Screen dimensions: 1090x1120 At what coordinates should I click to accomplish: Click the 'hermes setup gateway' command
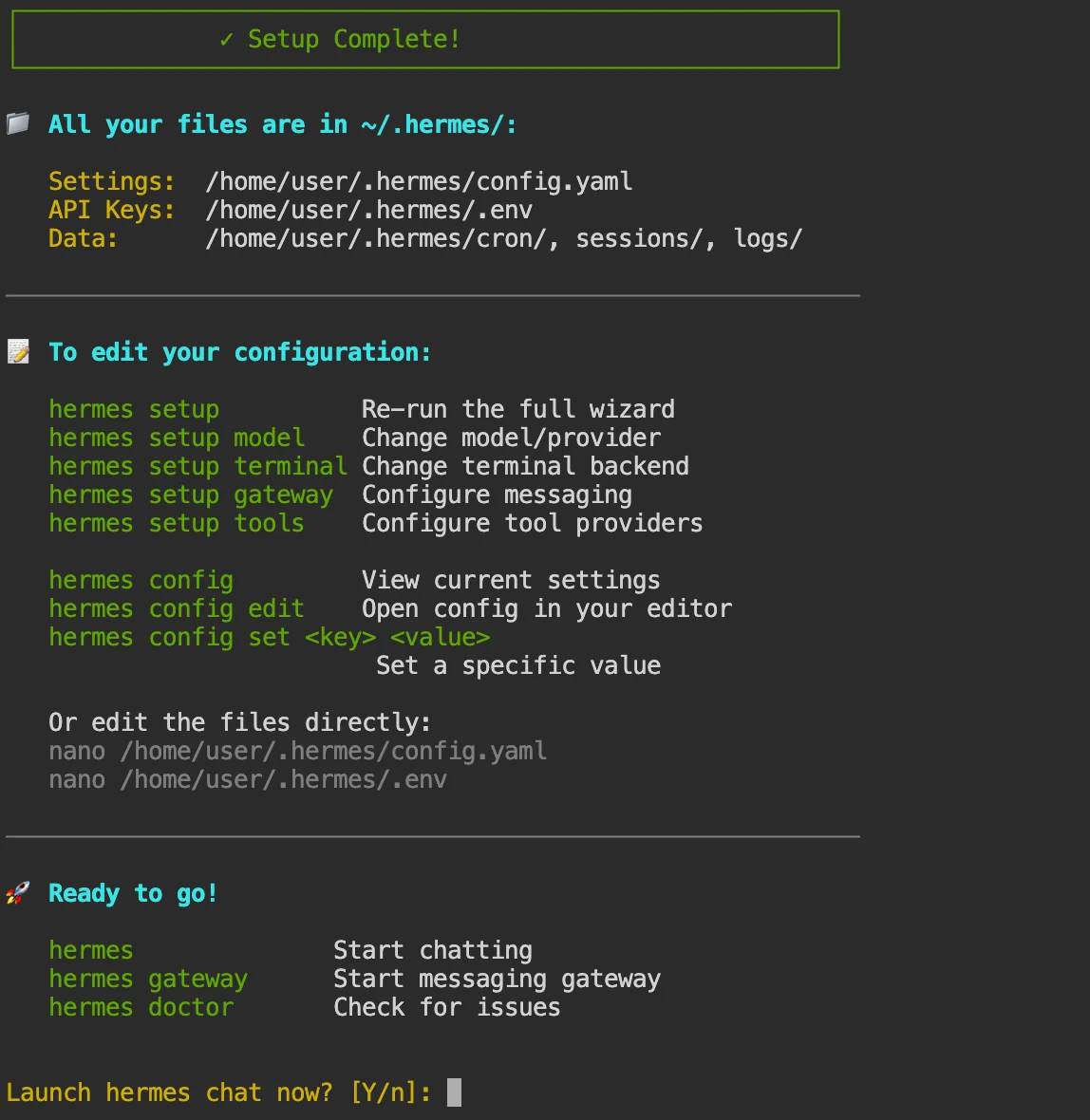pos(191,495)
